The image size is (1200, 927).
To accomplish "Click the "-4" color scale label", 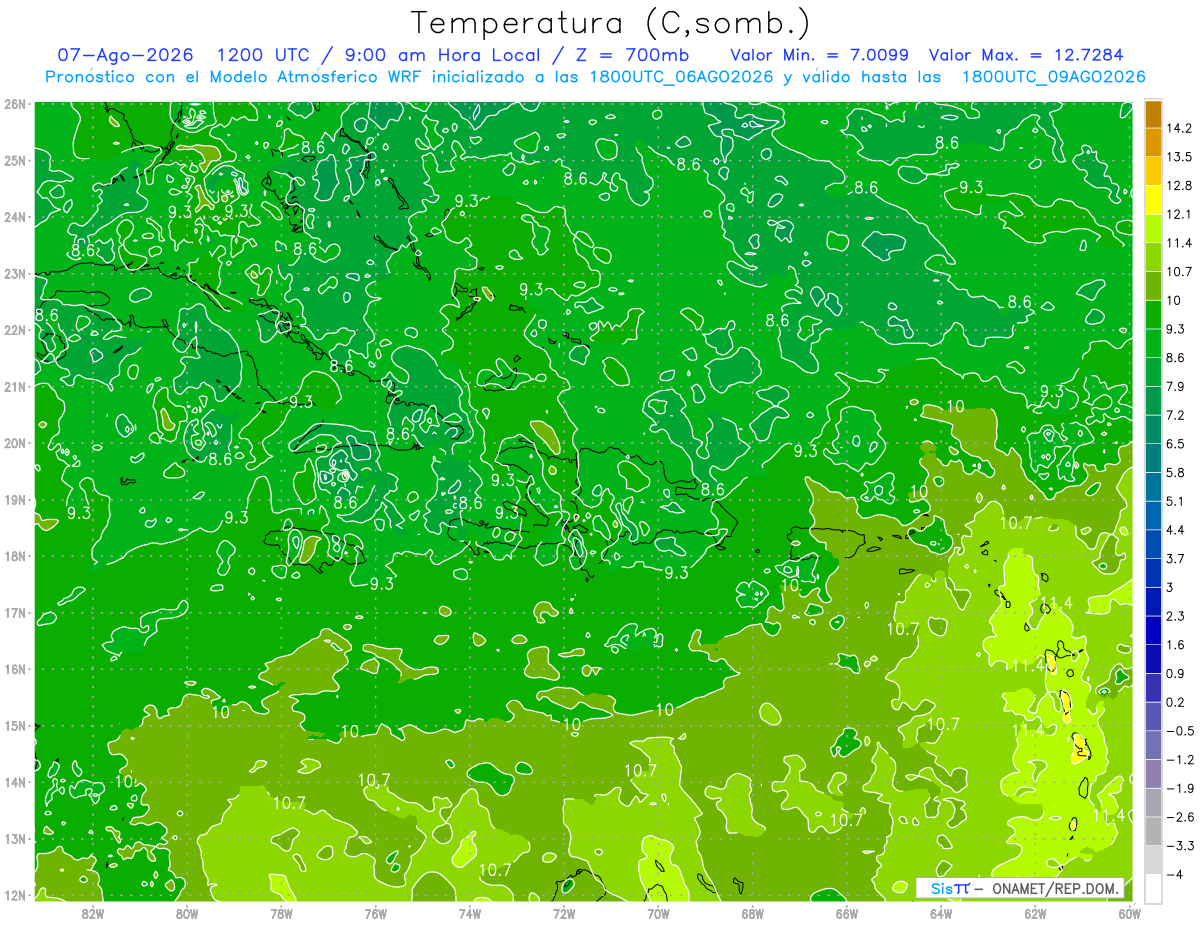I will pos(1175,874).
